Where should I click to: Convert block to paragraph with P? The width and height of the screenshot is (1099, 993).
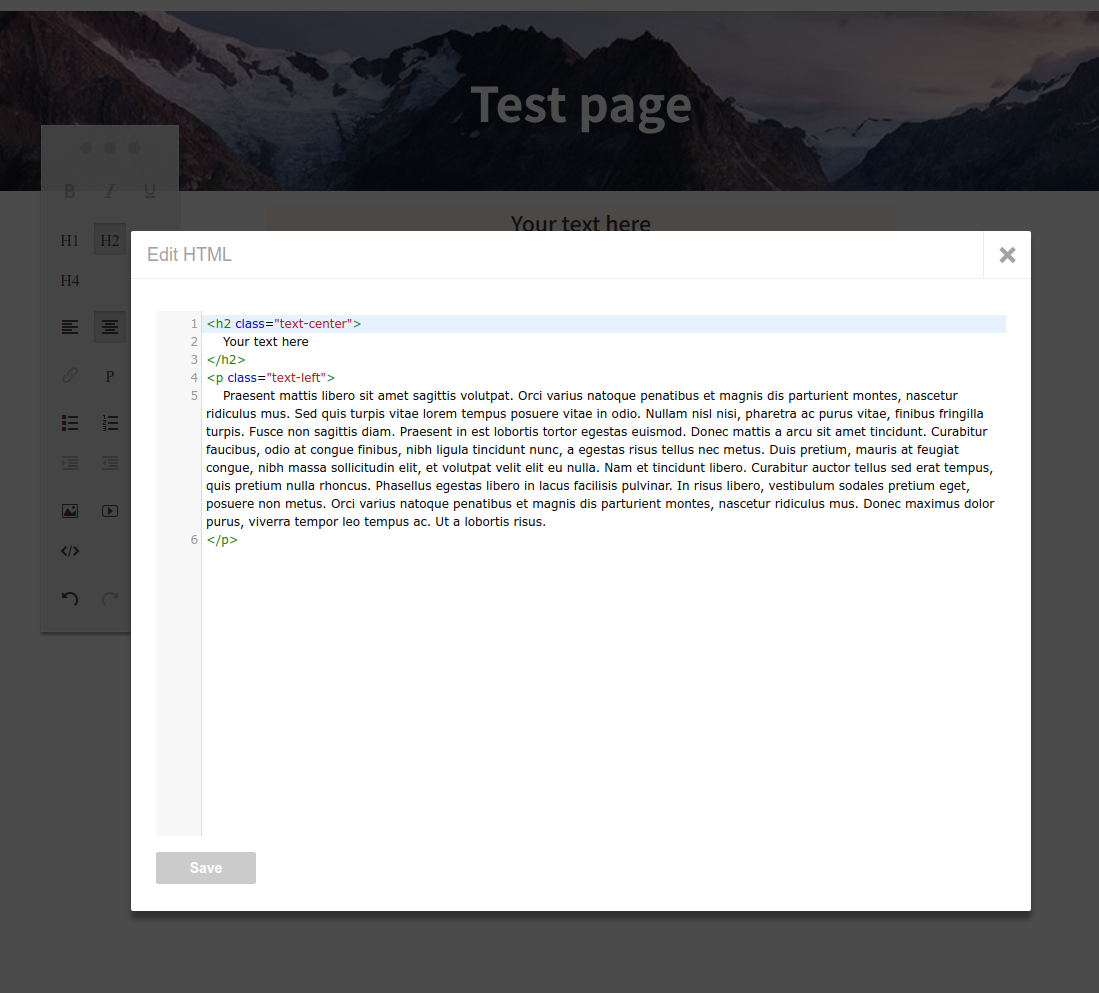(109, 376)
